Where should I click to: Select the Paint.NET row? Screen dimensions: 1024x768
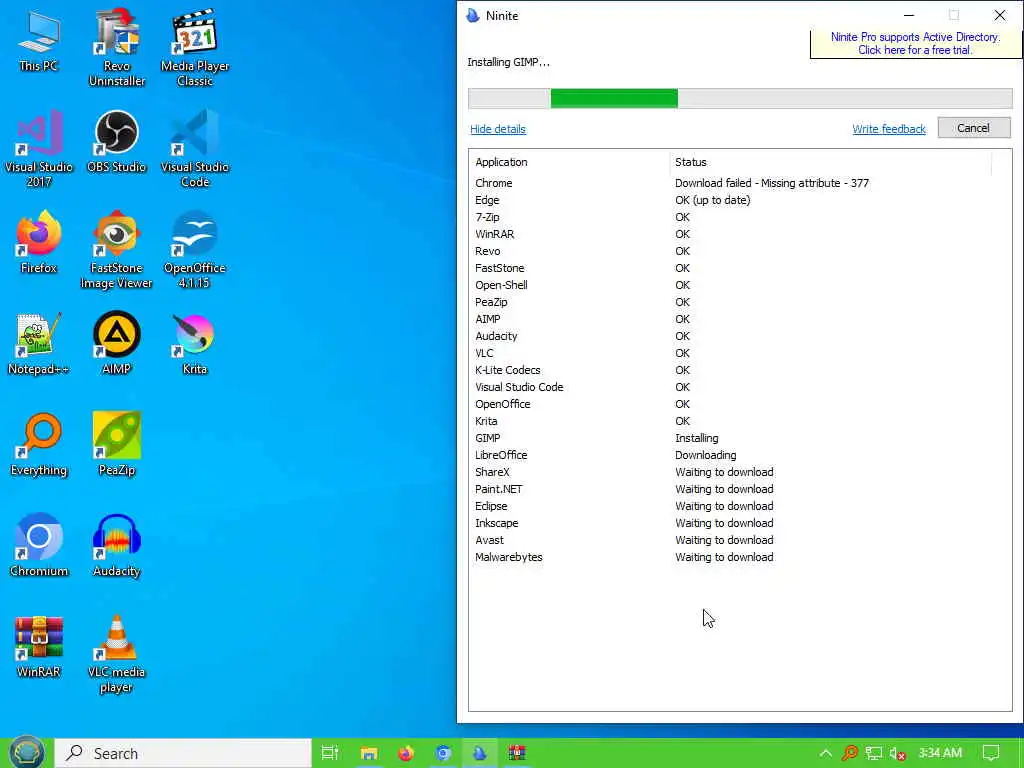[x=740, y=489]
